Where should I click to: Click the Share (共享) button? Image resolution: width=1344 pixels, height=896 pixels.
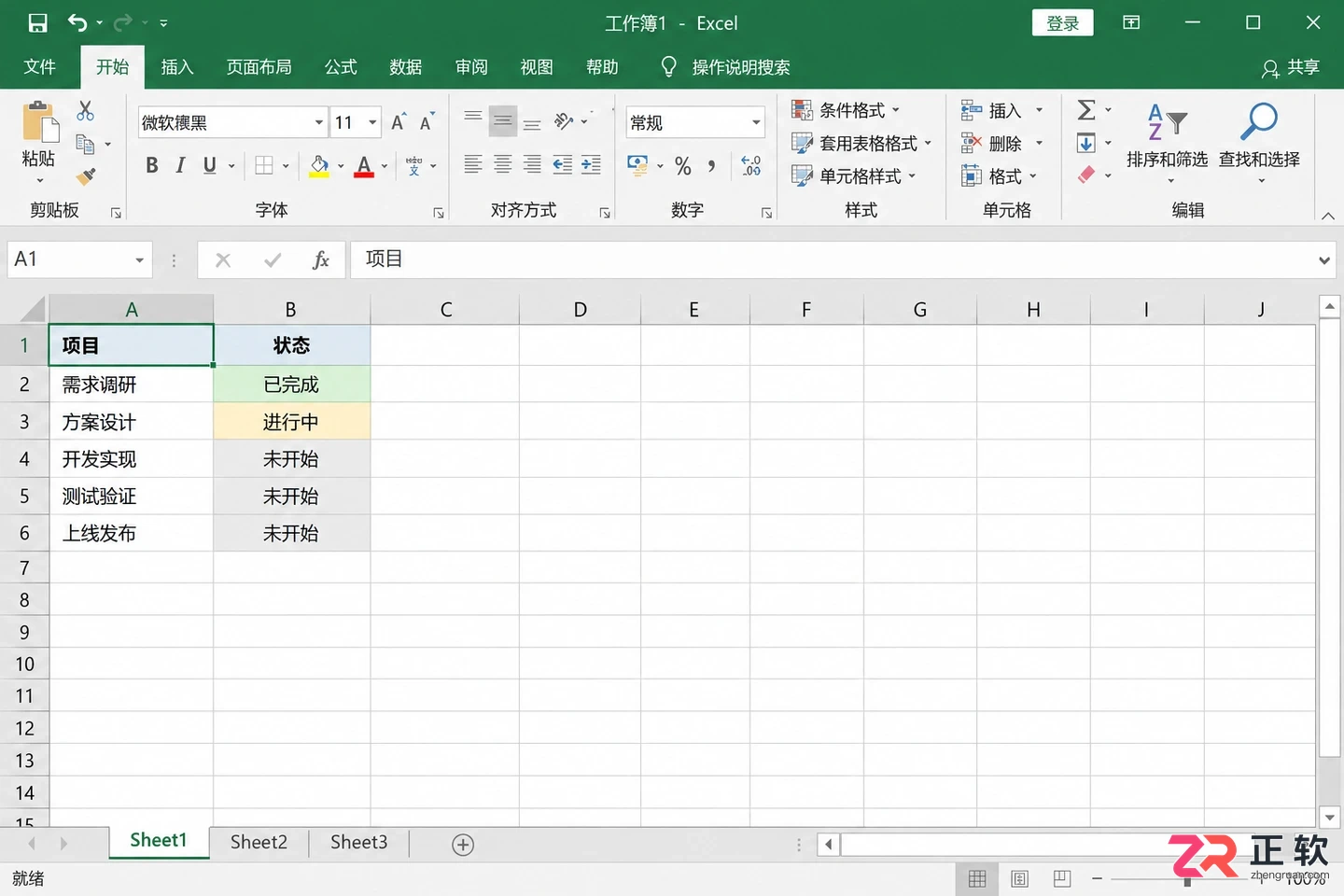pyautogui.click(x=1291, y=67)
